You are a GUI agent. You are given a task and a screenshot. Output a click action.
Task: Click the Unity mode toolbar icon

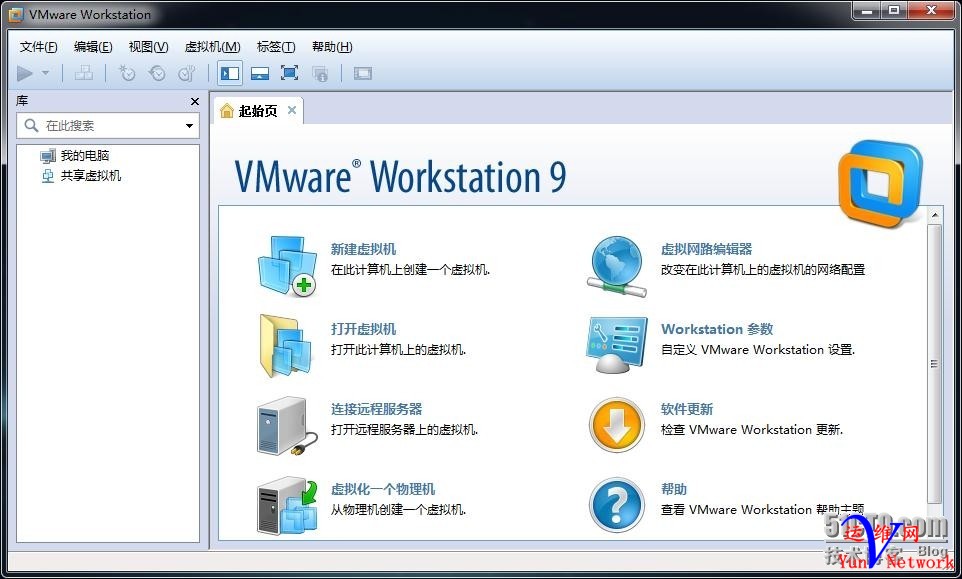pos(320,74)
